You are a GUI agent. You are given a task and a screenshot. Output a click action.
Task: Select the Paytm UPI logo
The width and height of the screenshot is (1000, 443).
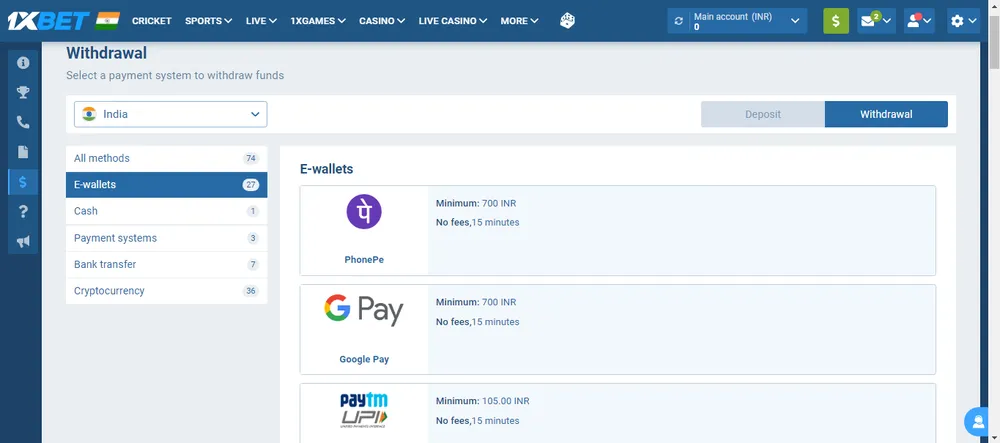coord(364,410)
